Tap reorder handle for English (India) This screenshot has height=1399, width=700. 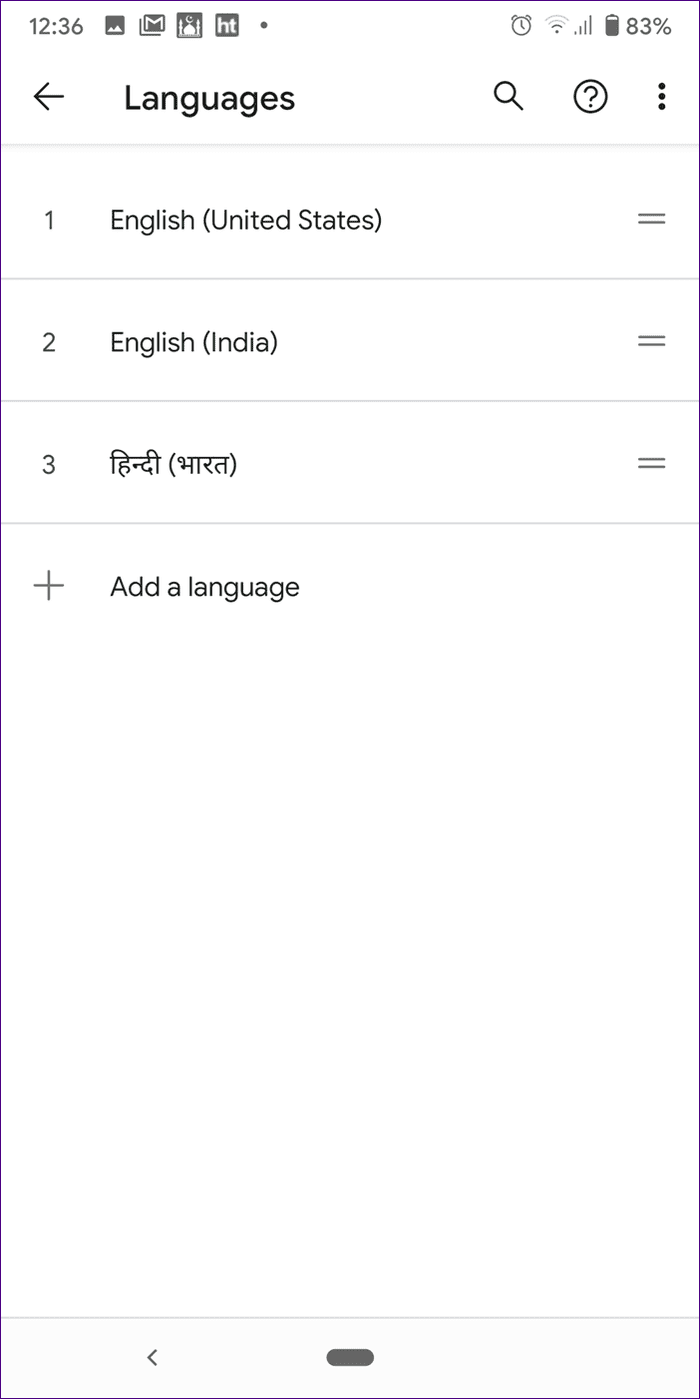pos(652,341)
